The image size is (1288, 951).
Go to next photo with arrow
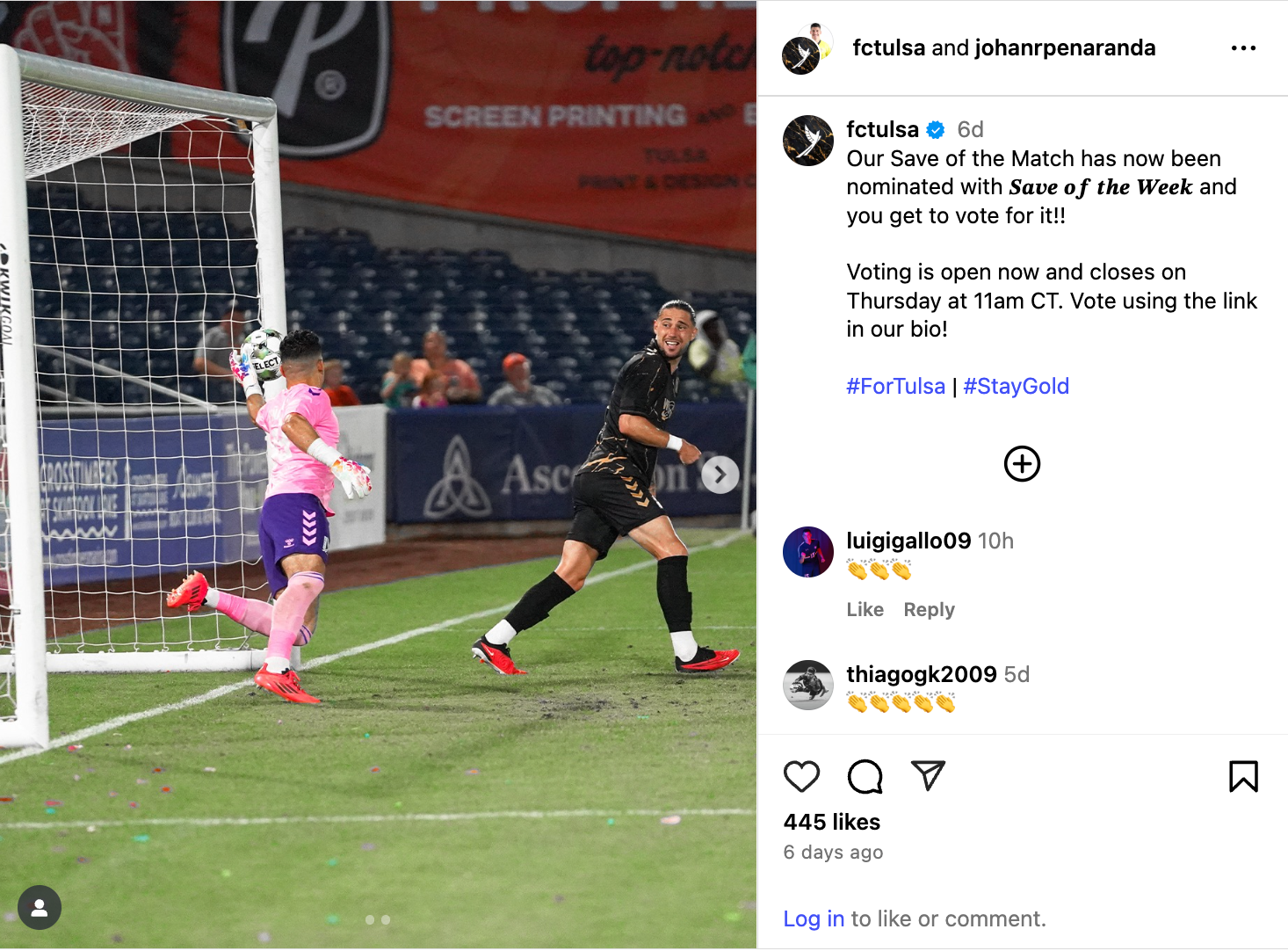point(720,475)
